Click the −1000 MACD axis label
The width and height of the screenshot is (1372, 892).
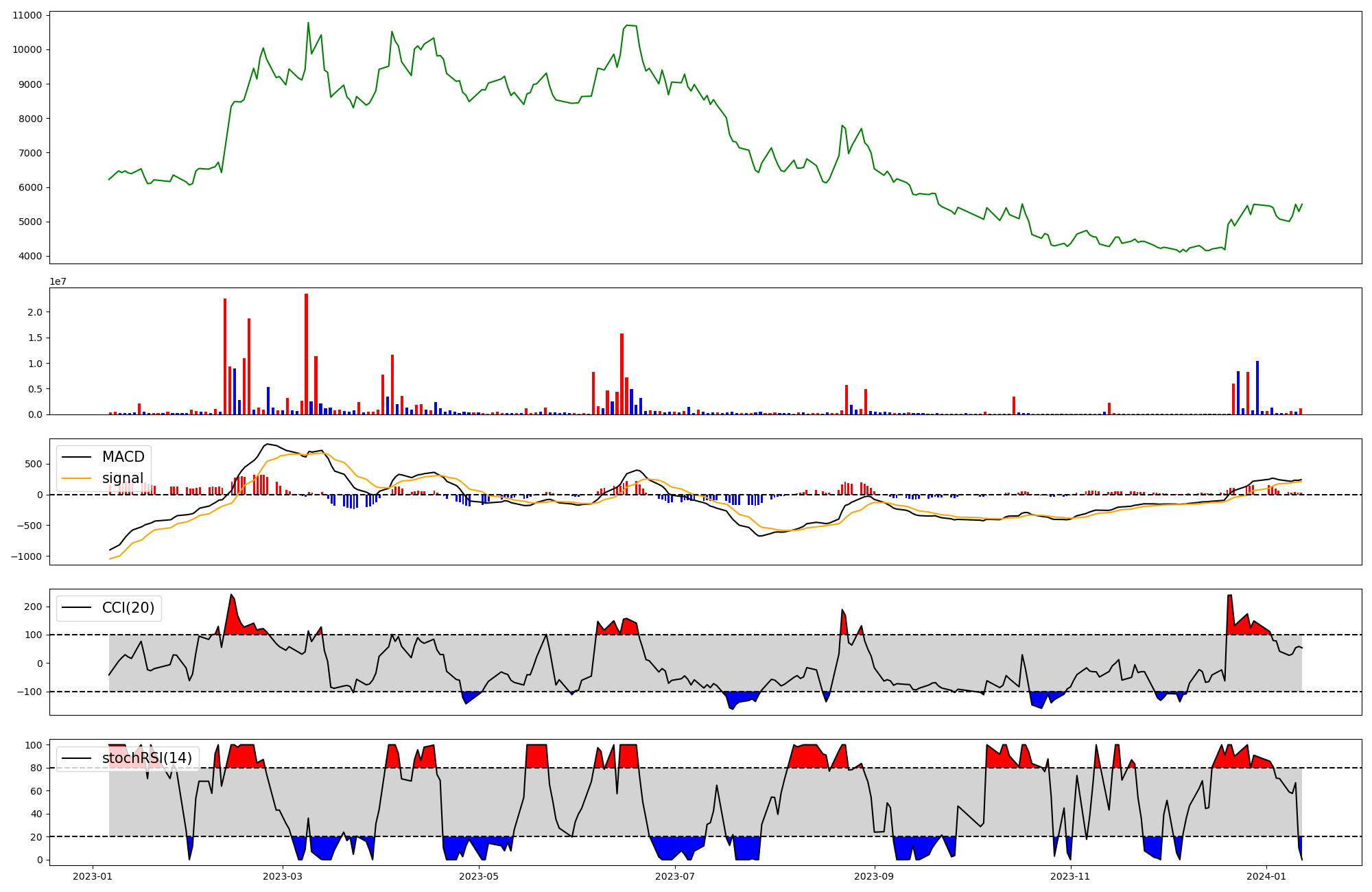(26, 556)
